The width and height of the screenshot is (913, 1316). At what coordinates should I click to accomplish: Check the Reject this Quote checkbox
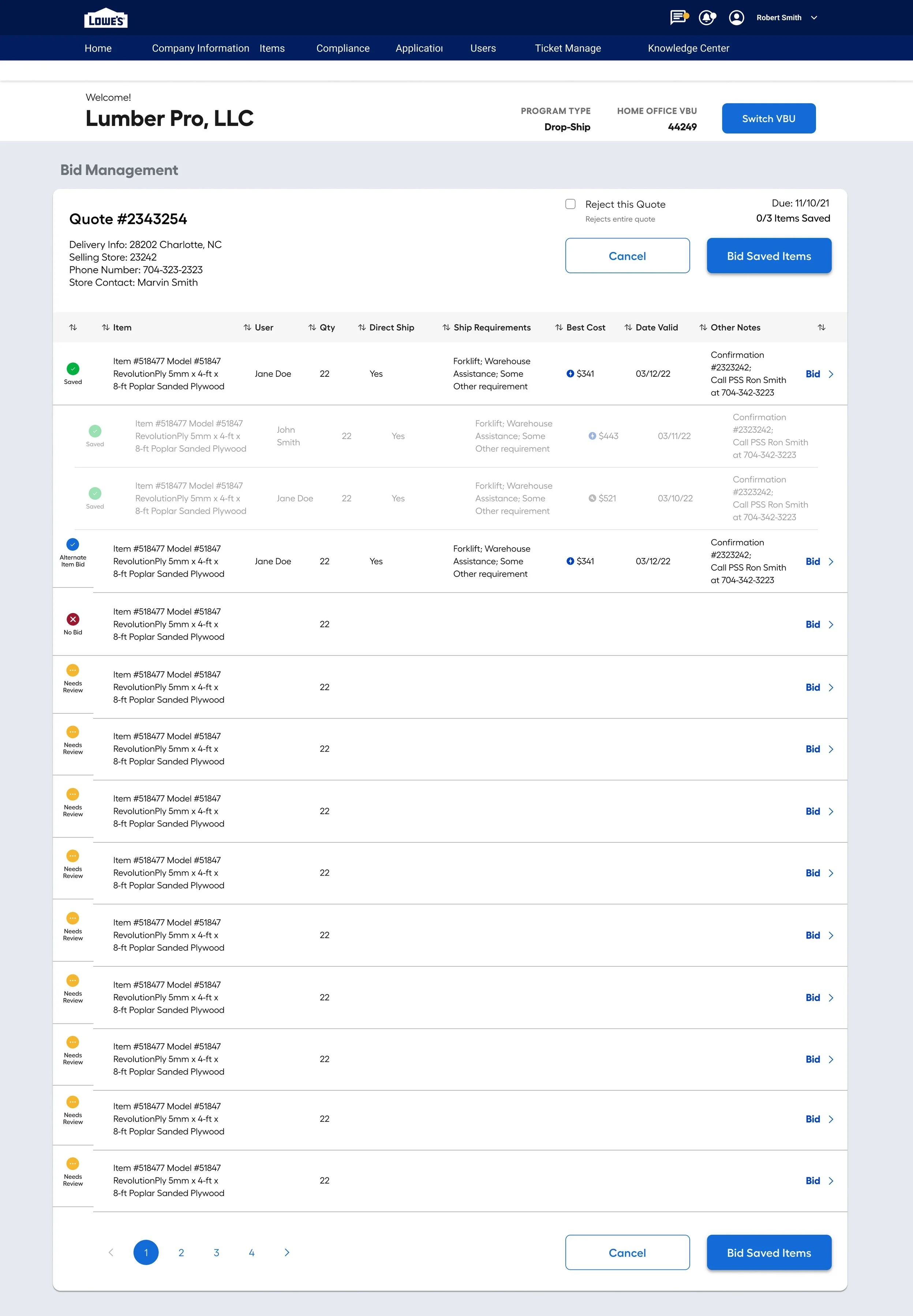(570, 204)
